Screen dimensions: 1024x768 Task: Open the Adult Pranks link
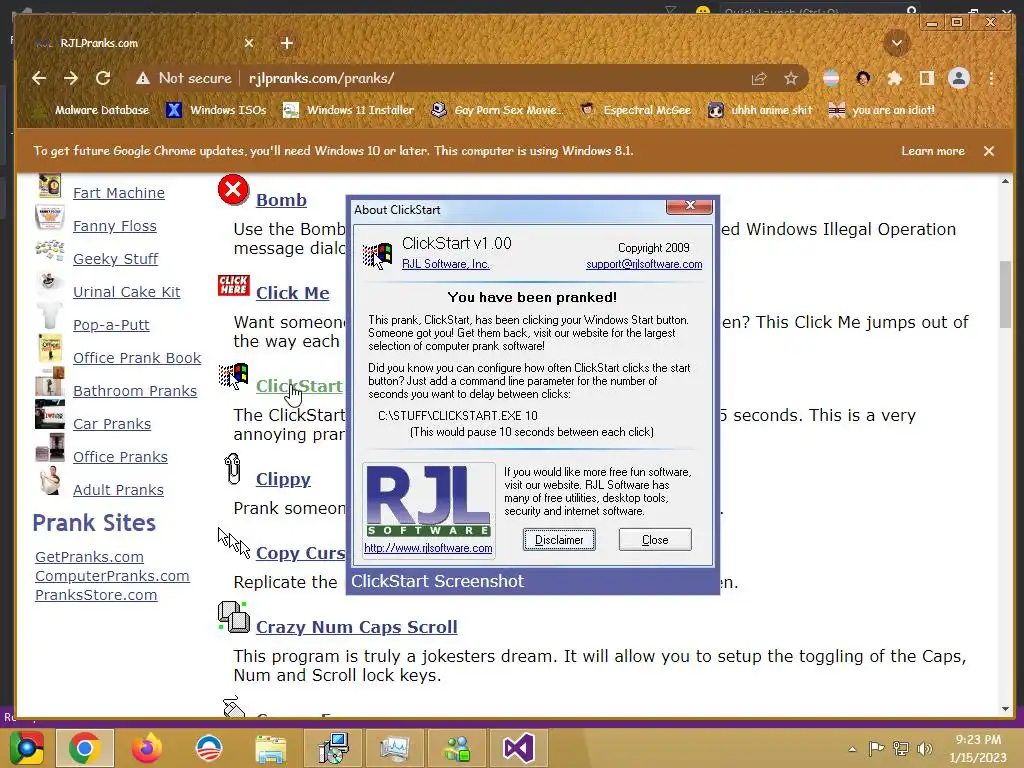tap(118, 490)
